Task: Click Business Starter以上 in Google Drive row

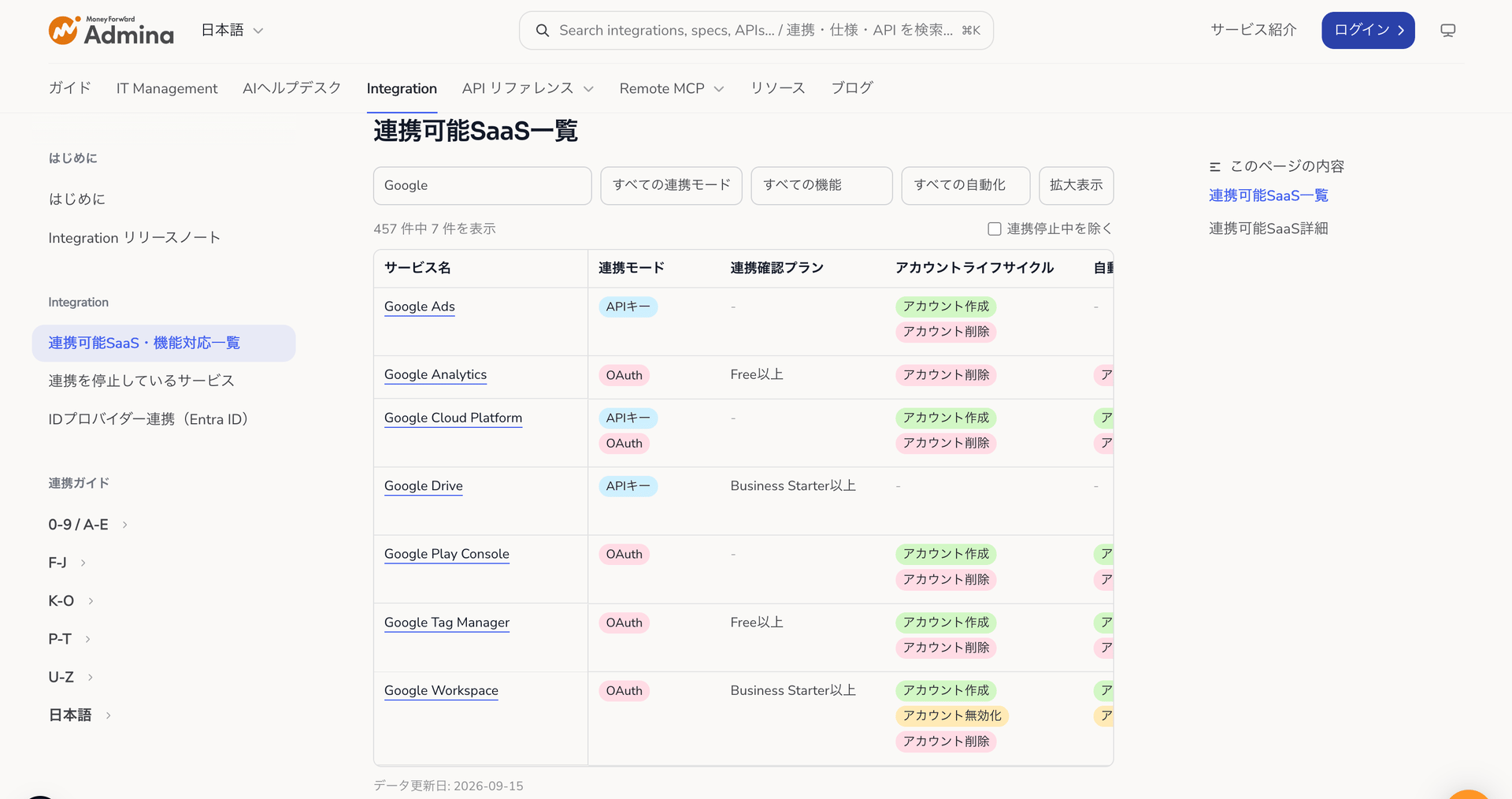Action: 793,486
